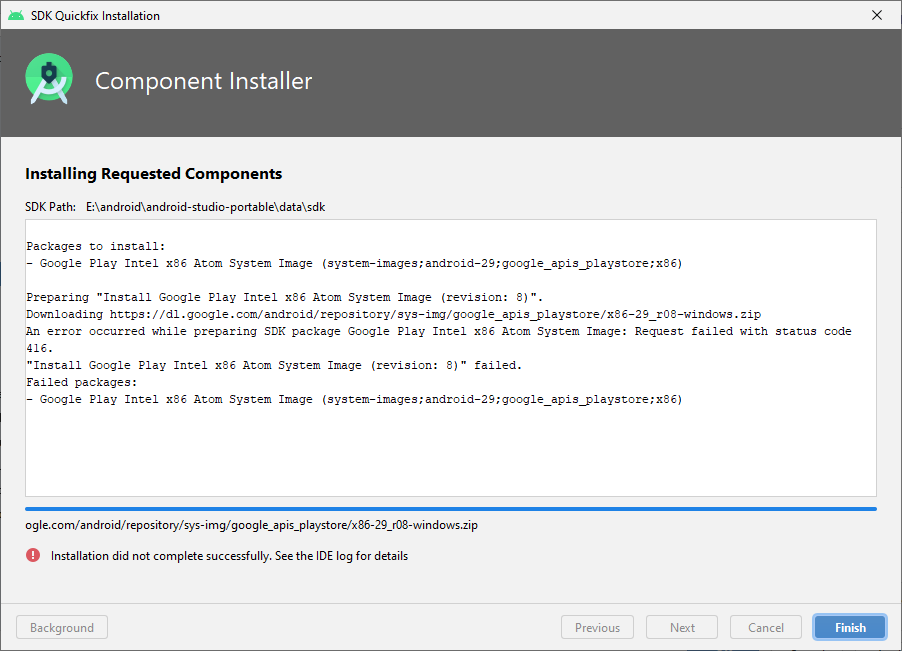The image size is (902, 651).
Task: Click the Android Studio logo in header
Action: 49,79
